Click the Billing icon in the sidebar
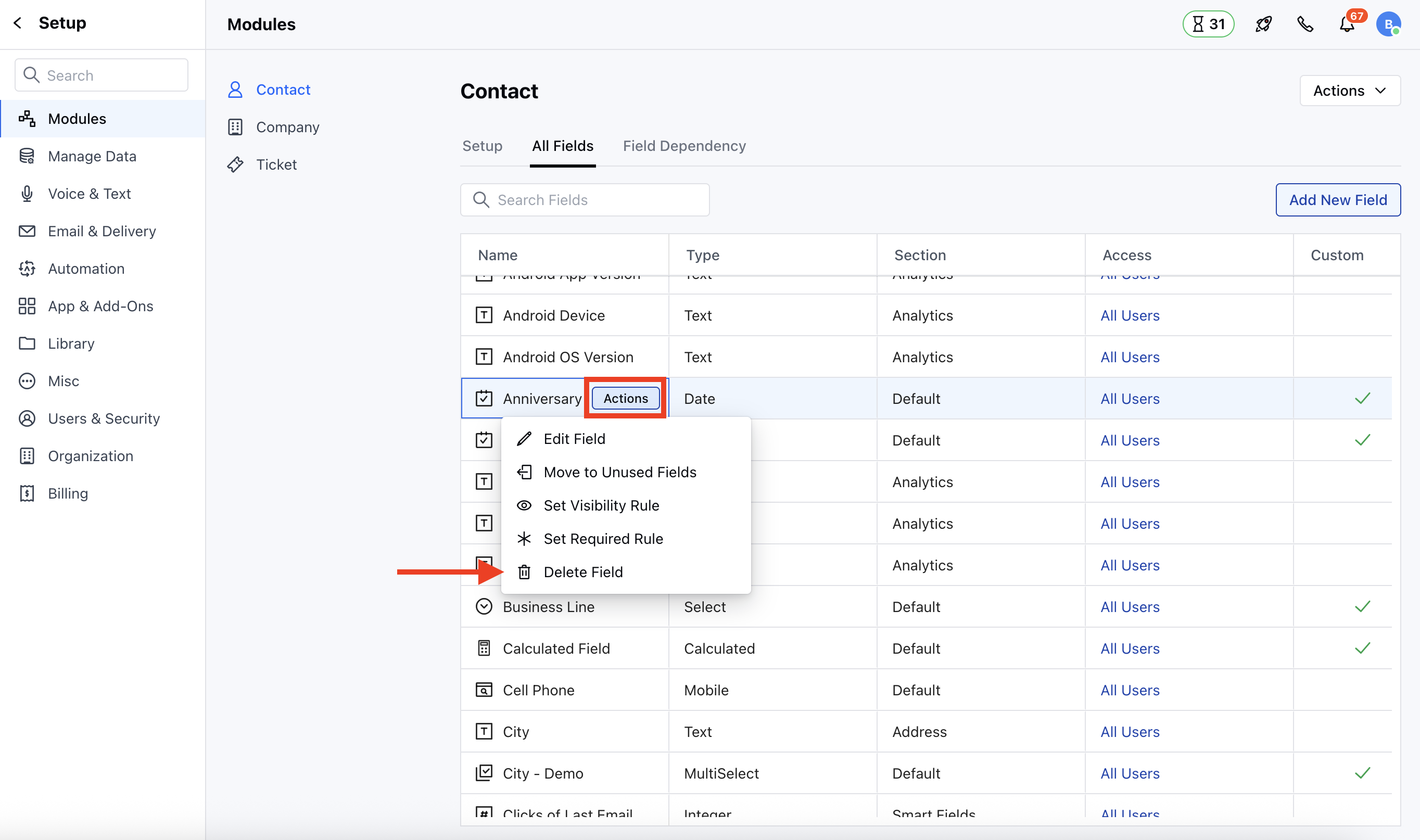Viewport: 1420px width, 840px height. click(27, 493)
